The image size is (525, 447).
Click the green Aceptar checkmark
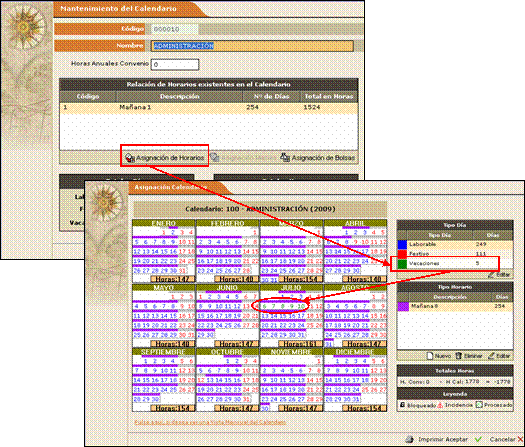pos(478,439)
